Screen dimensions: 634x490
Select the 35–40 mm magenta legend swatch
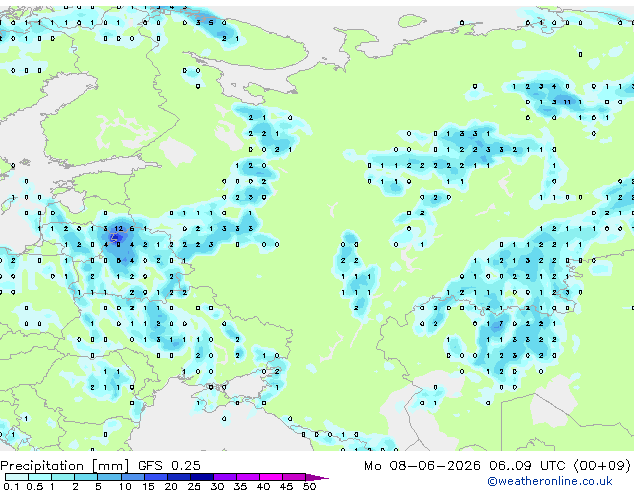pos(247,477)
